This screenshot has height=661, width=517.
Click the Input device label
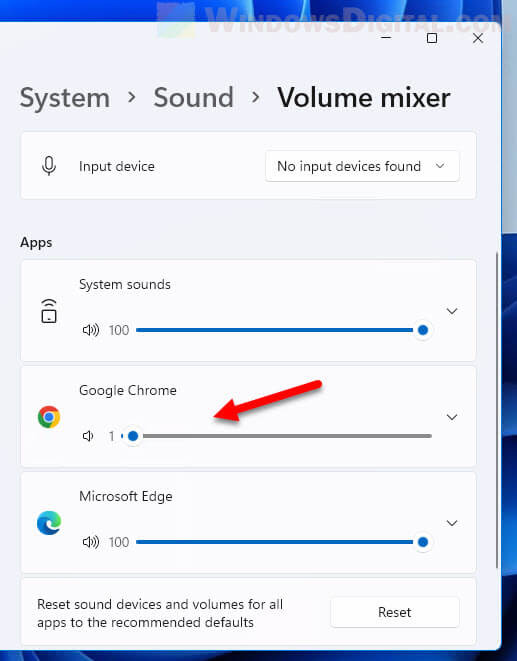117,167
